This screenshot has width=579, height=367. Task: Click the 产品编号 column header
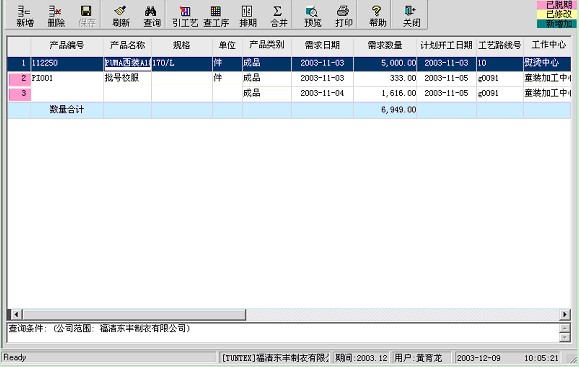67,46
